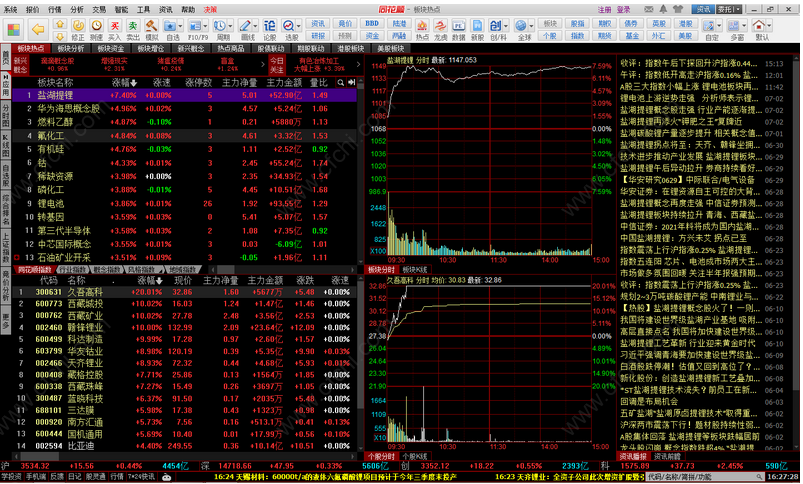This screenshot has width=803, height=484.
Task: Open the 龙虎 dragon-tiger list icon
Action: (440, 29)
